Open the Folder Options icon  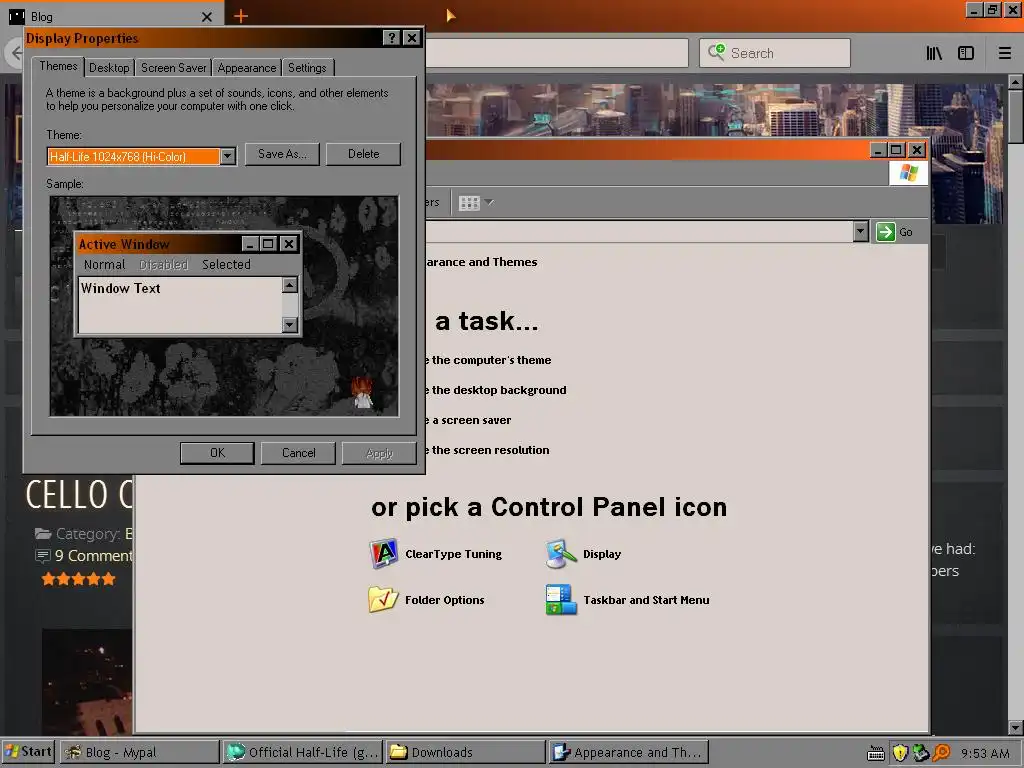pyautogui.click(x=383, y=600)
